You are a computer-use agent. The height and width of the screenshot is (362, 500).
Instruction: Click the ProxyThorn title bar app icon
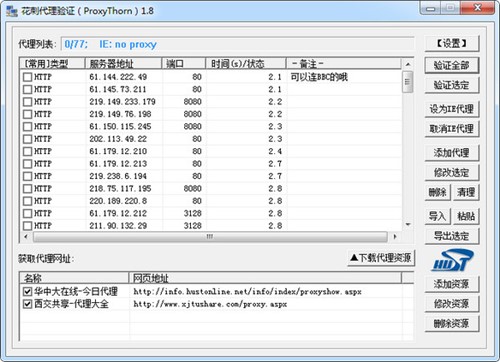12,11
